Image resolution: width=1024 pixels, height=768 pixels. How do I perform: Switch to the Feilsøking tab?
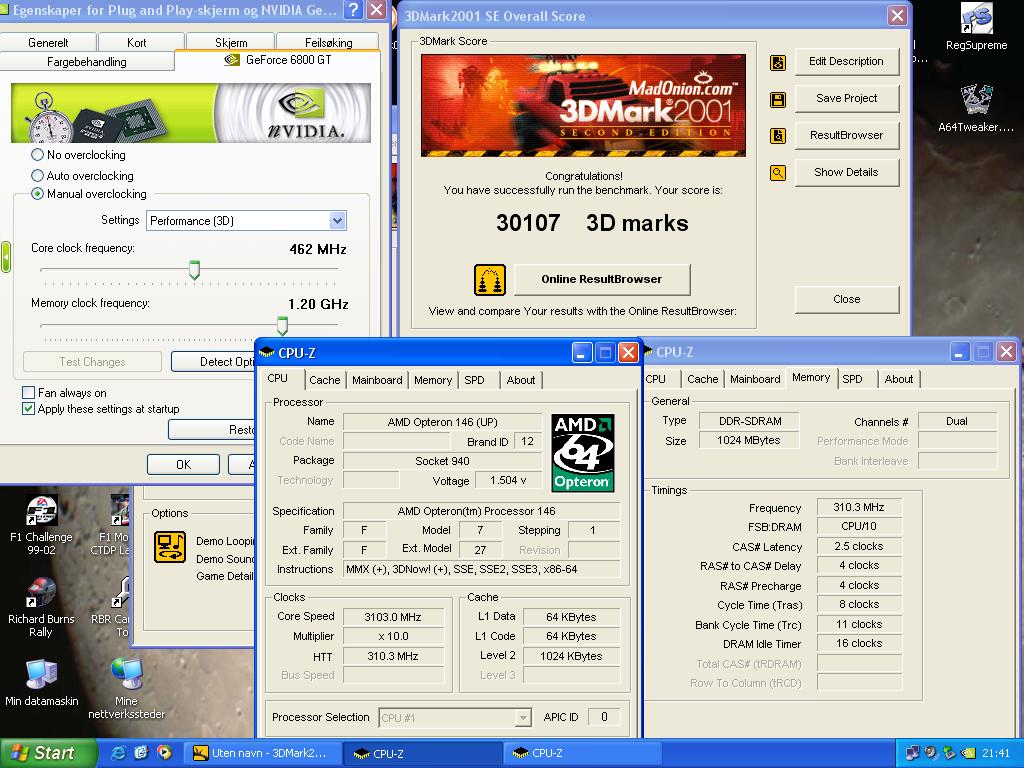coord(328,42)
